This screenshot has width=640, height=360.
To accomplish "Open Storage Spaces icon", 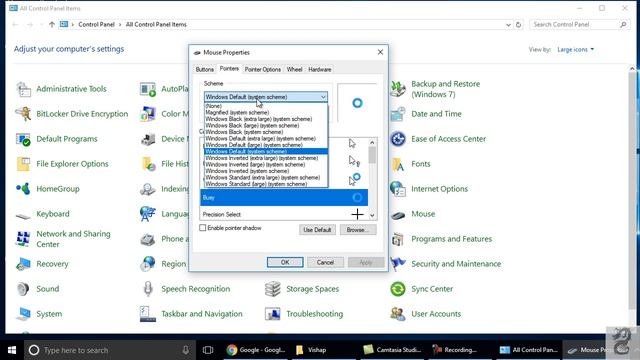I will coord(273,289).
